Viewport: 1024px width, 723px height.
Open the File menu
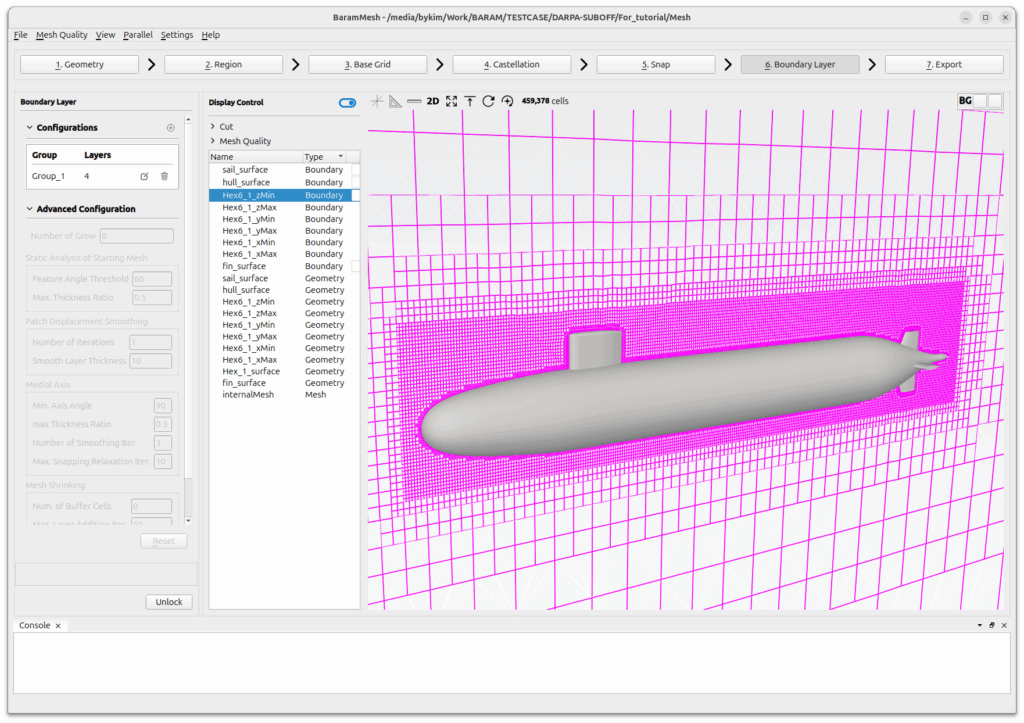pyautogui.click(x=21, y=35)
